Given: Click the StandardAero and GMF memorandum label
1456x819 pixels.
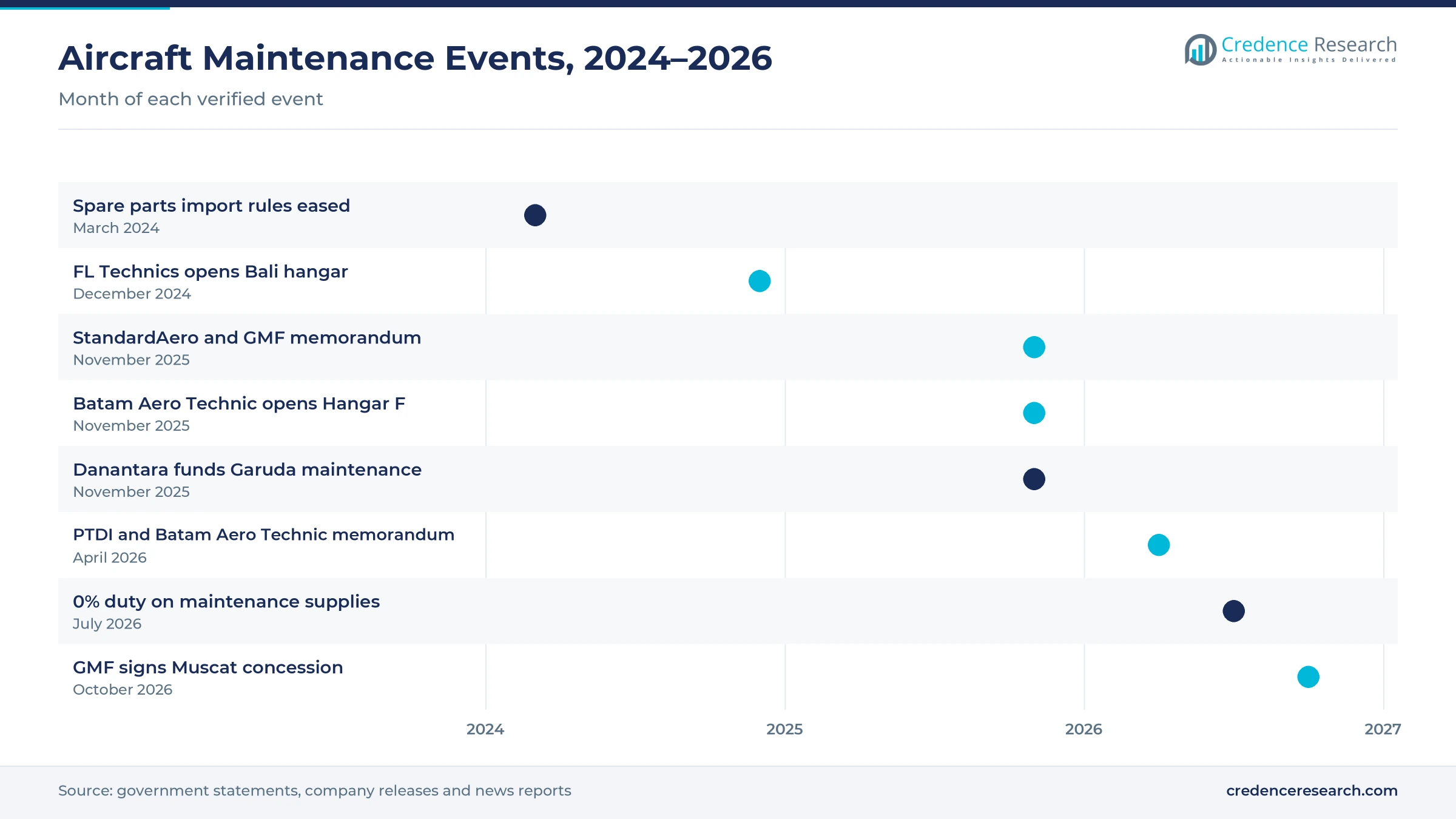Looking at the screenshot, I should [x=247, y=337].
